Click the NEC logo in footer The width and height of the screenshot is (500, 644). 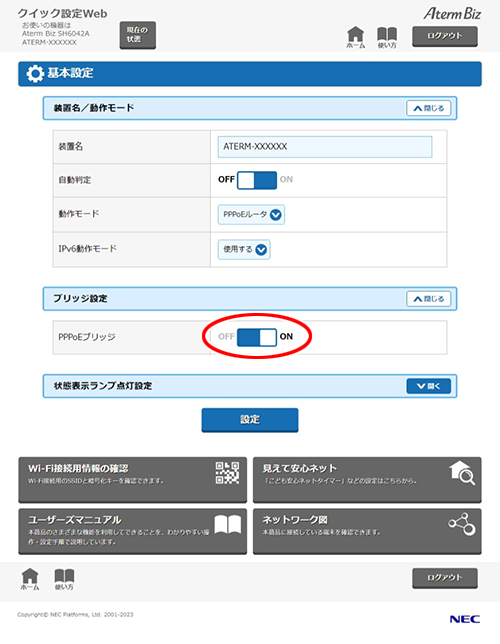tap(465, 619)
